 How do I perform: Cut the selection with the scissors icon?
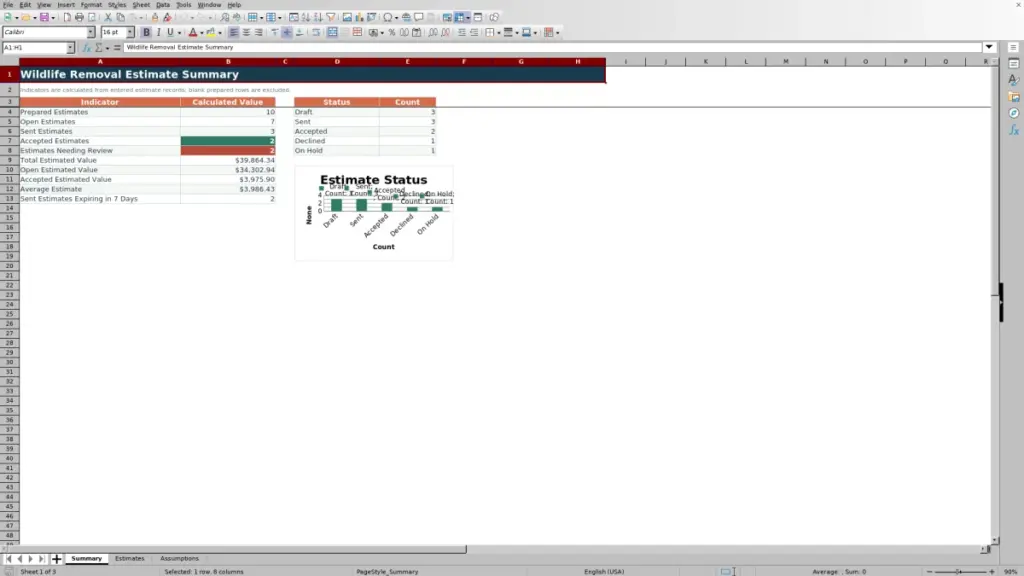point(108,18)
